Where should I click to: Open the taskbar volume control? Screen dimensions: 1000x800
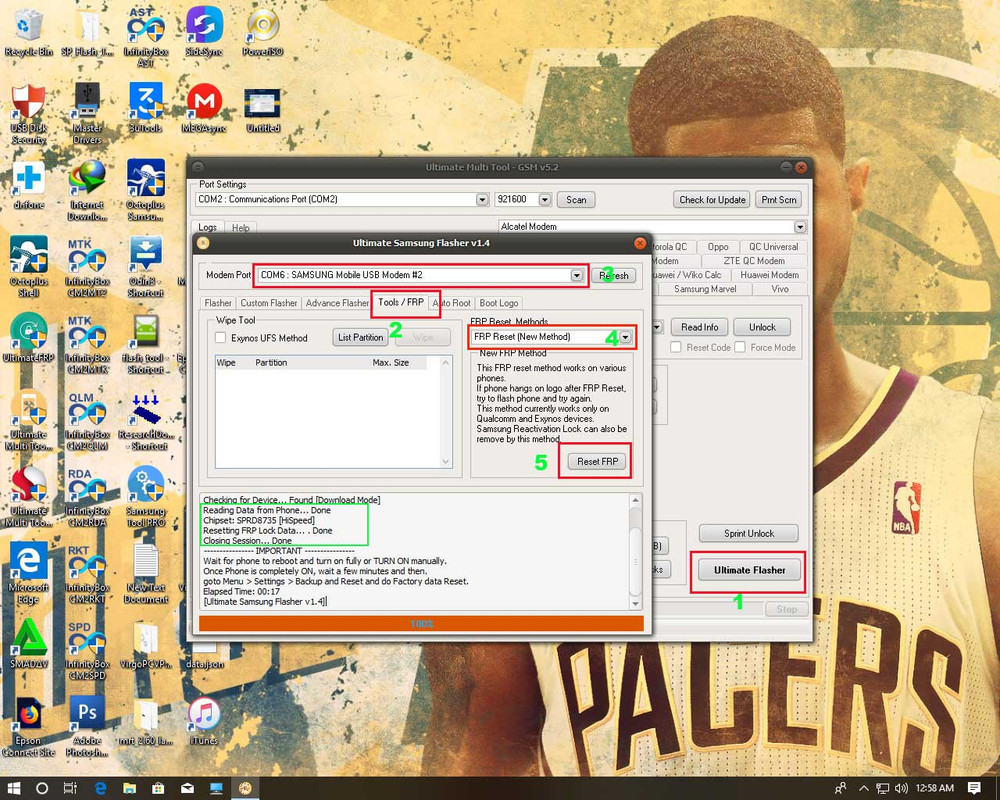pyautogui.click(x=901, y=789)
